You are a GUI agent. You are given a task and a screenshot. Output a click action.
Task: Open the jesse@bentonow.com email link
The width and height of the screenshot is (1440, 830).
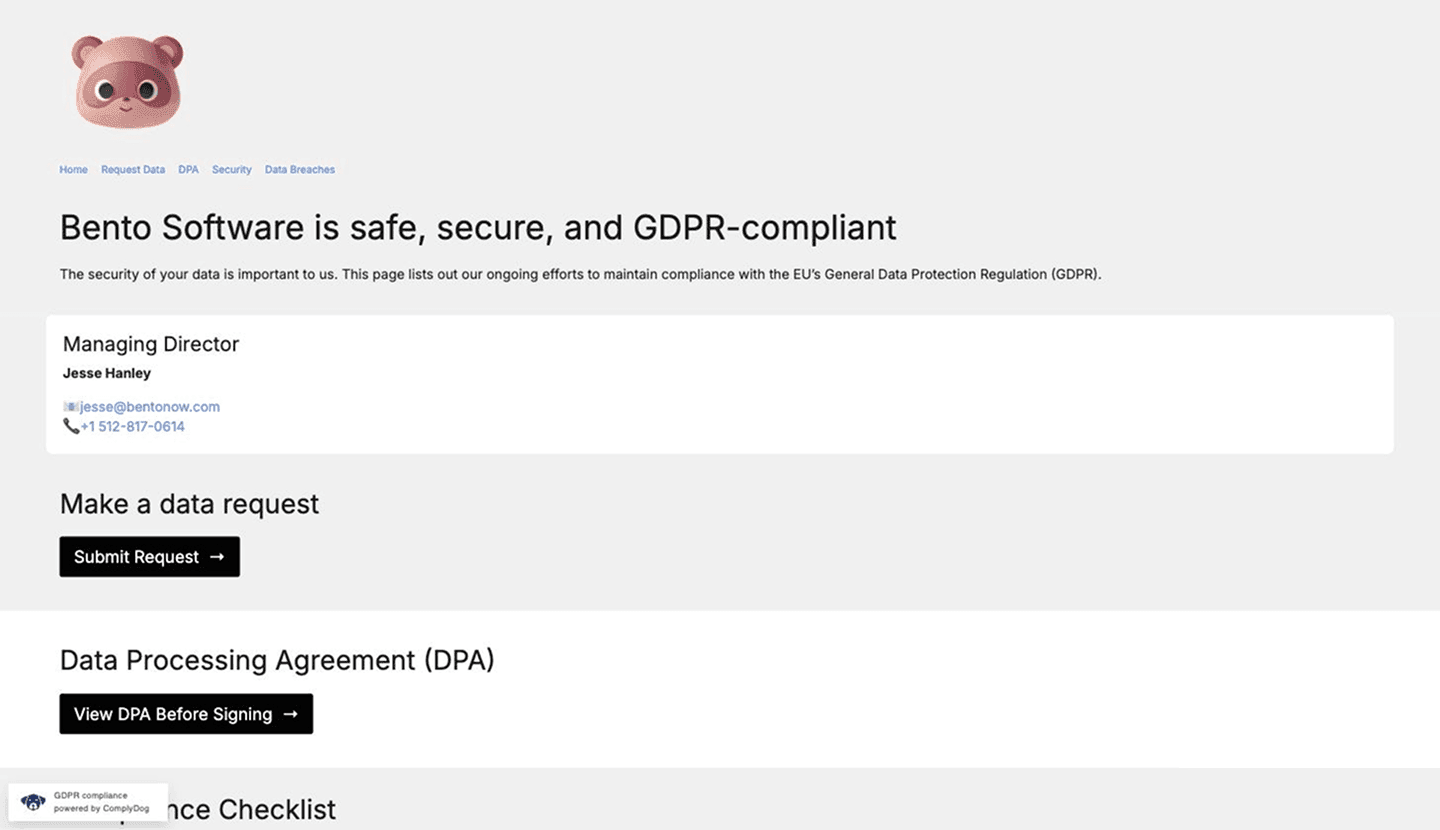pos(150,407)
